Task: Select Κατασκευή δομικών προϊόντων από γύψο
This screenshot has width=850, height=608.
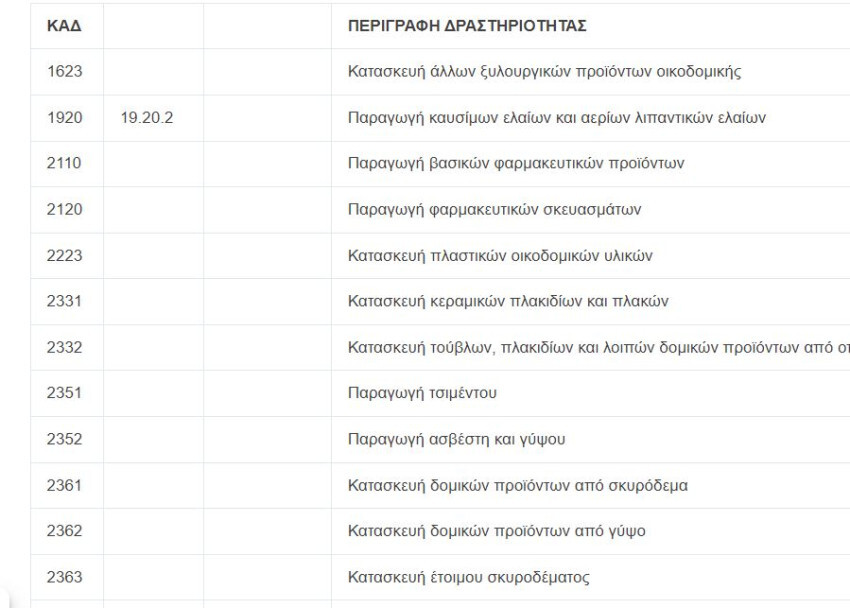Action: [497, 531]
